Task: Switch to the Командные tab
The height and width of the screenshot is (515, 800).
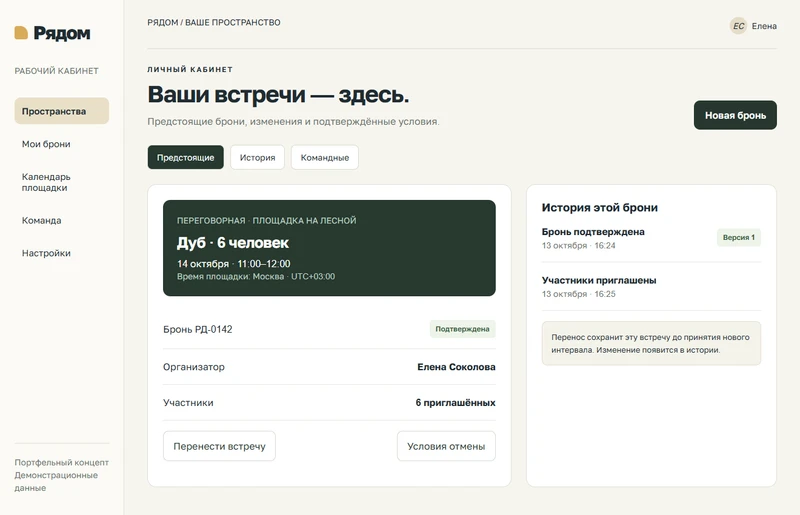Action: (324, 157)
